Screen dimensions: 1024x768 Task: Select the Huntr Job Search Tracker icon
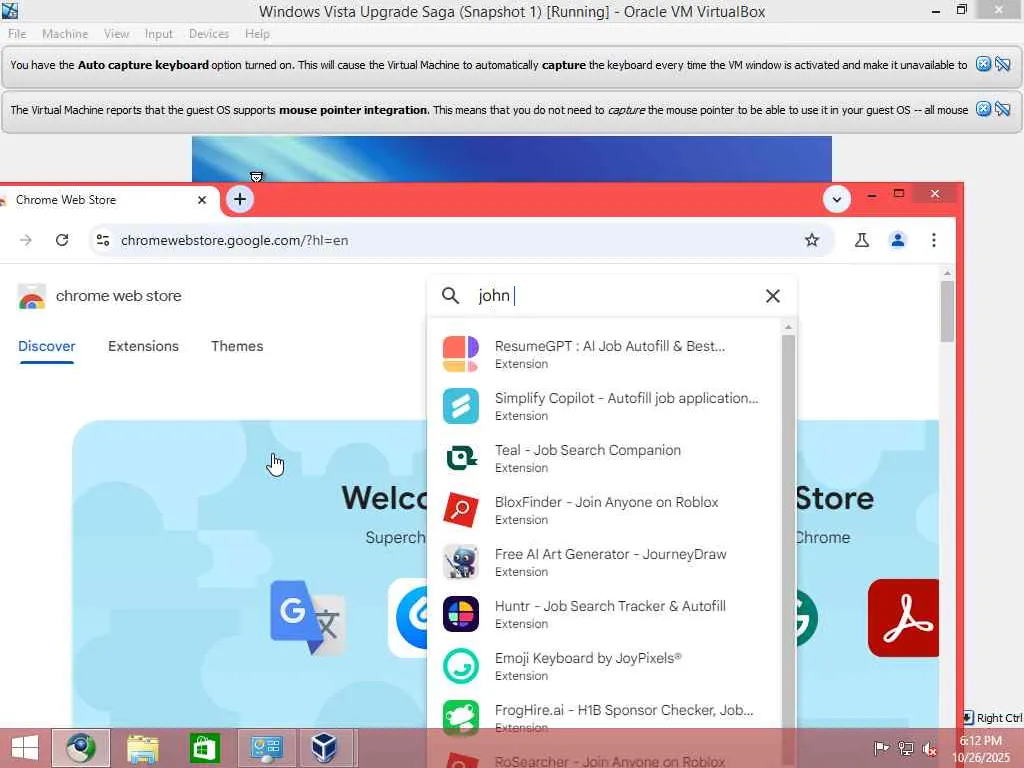[460, 614]
